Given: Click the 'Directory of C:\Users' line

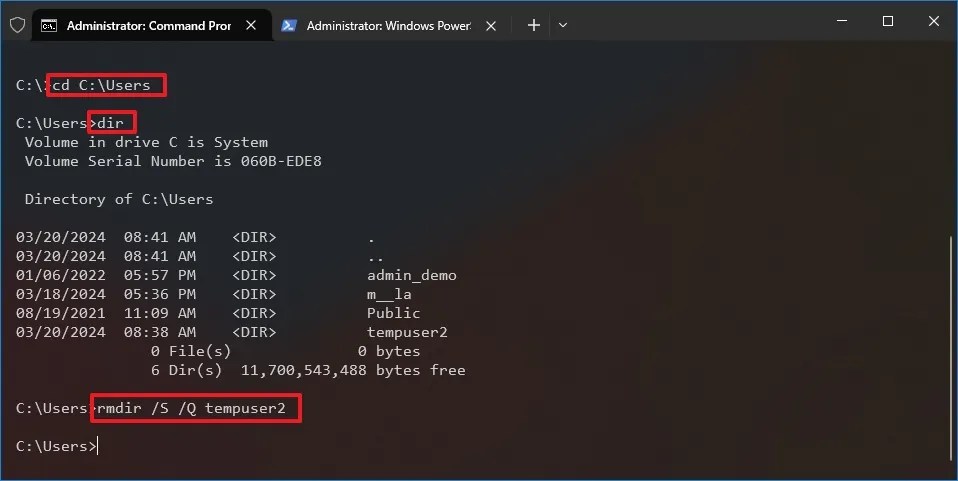Looking at the screenshot, I should point(119,199).
